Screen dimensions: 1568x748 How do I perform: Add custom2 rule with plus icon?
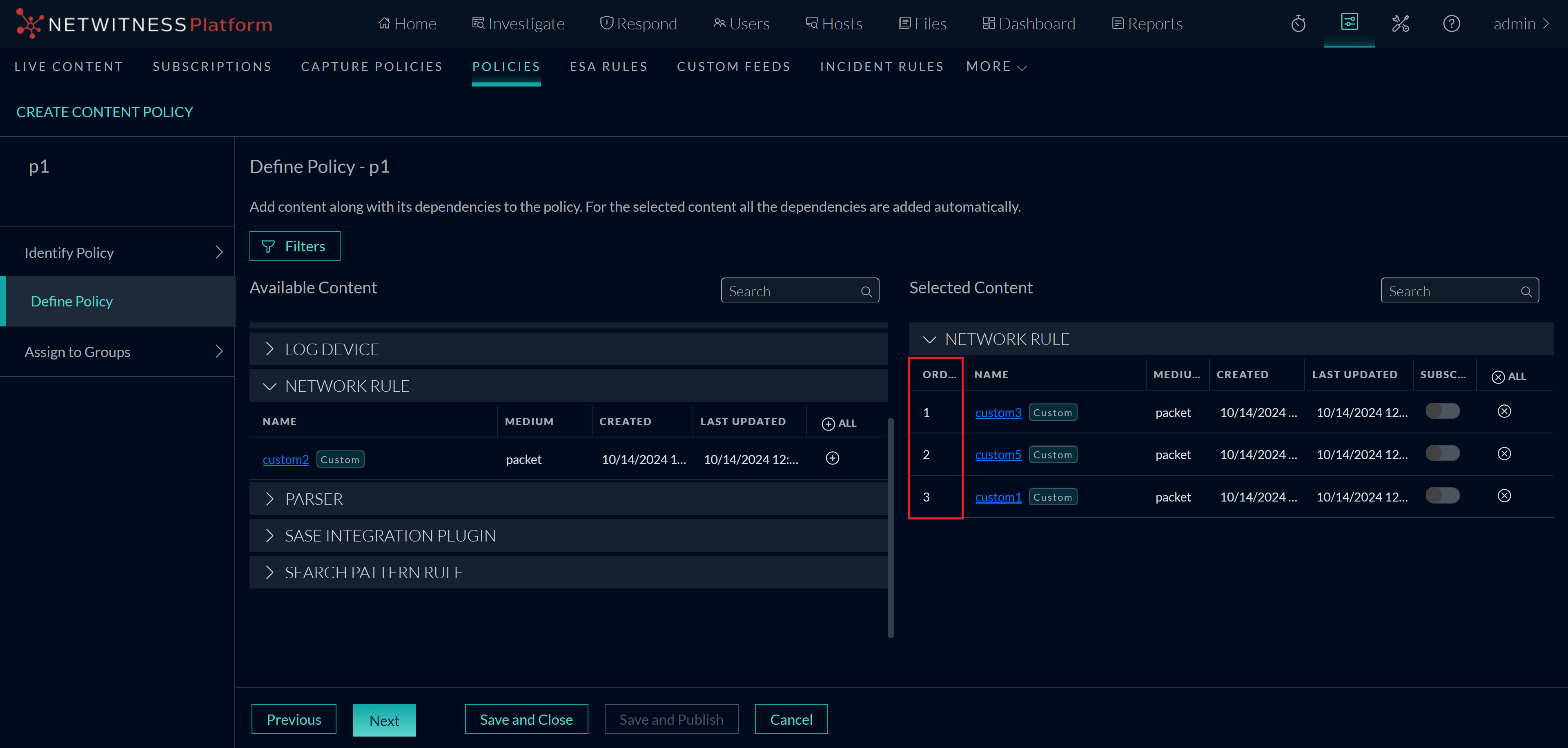pos(832,459)
